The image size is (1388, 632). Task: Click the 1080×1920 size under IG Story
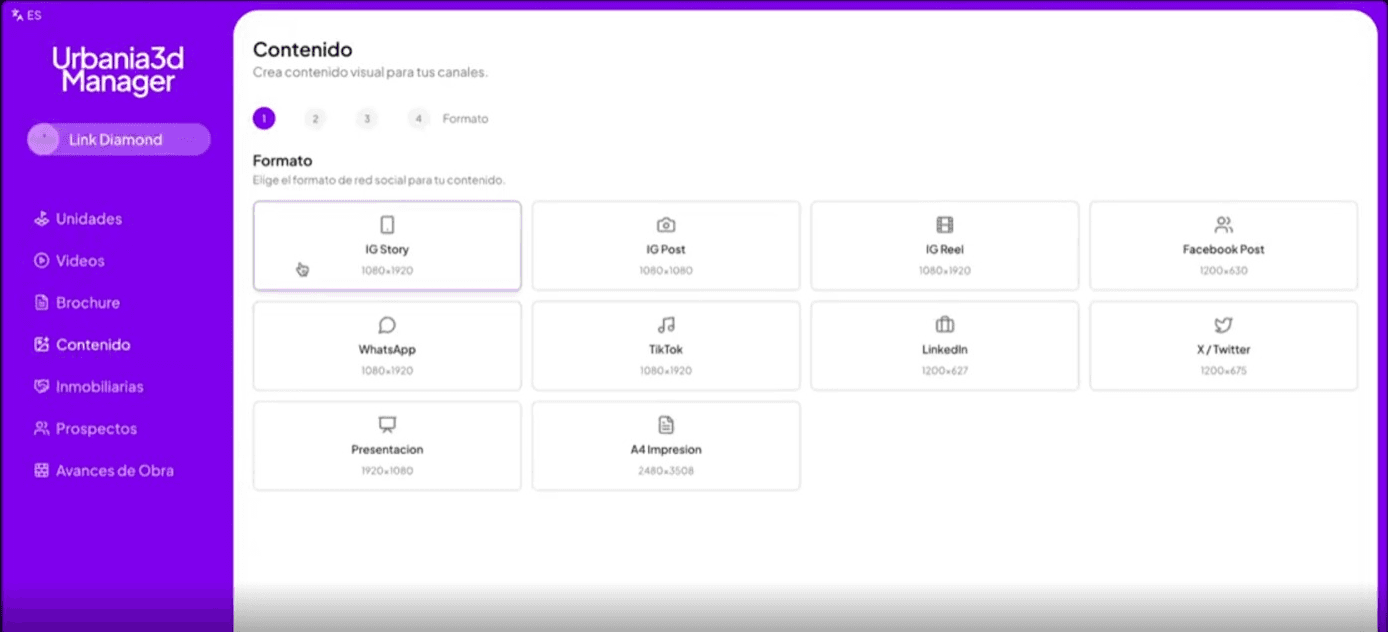pyautogui.click(x=387, y=271)
